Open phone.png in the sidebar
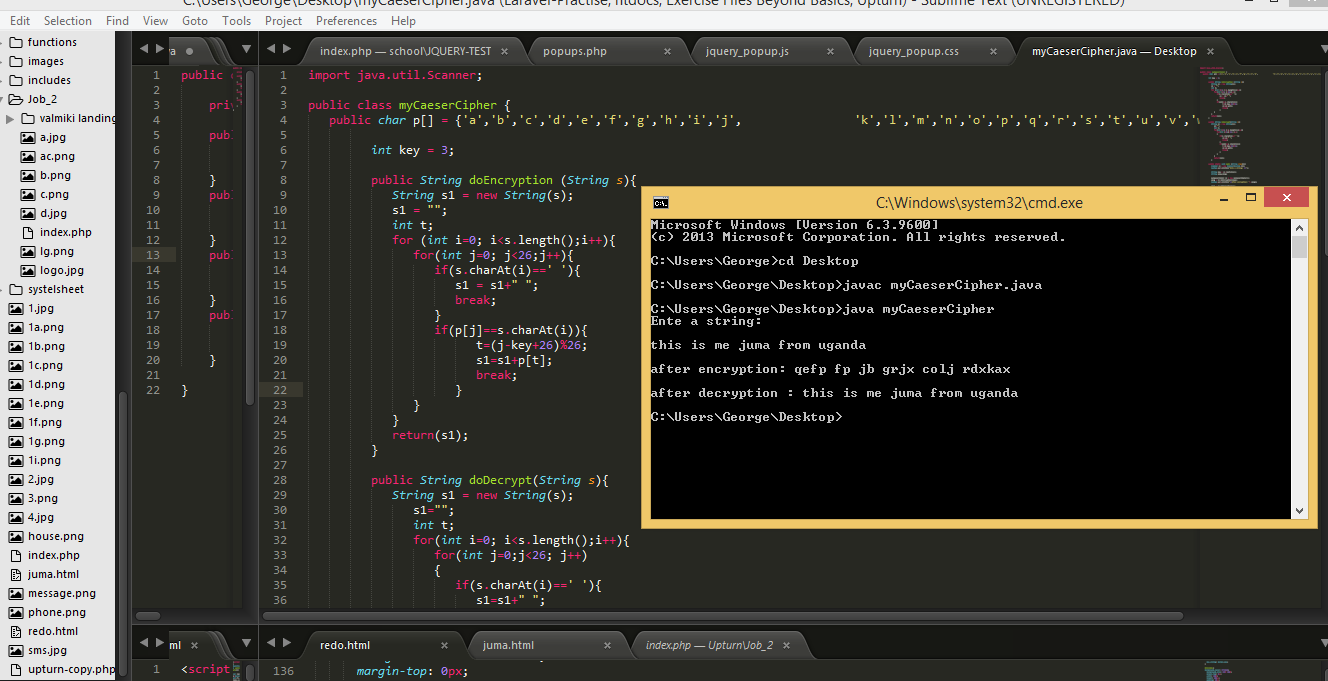The height and width of the screenshot is (681, 1328). pyautogui.click(x=57, y=612)
